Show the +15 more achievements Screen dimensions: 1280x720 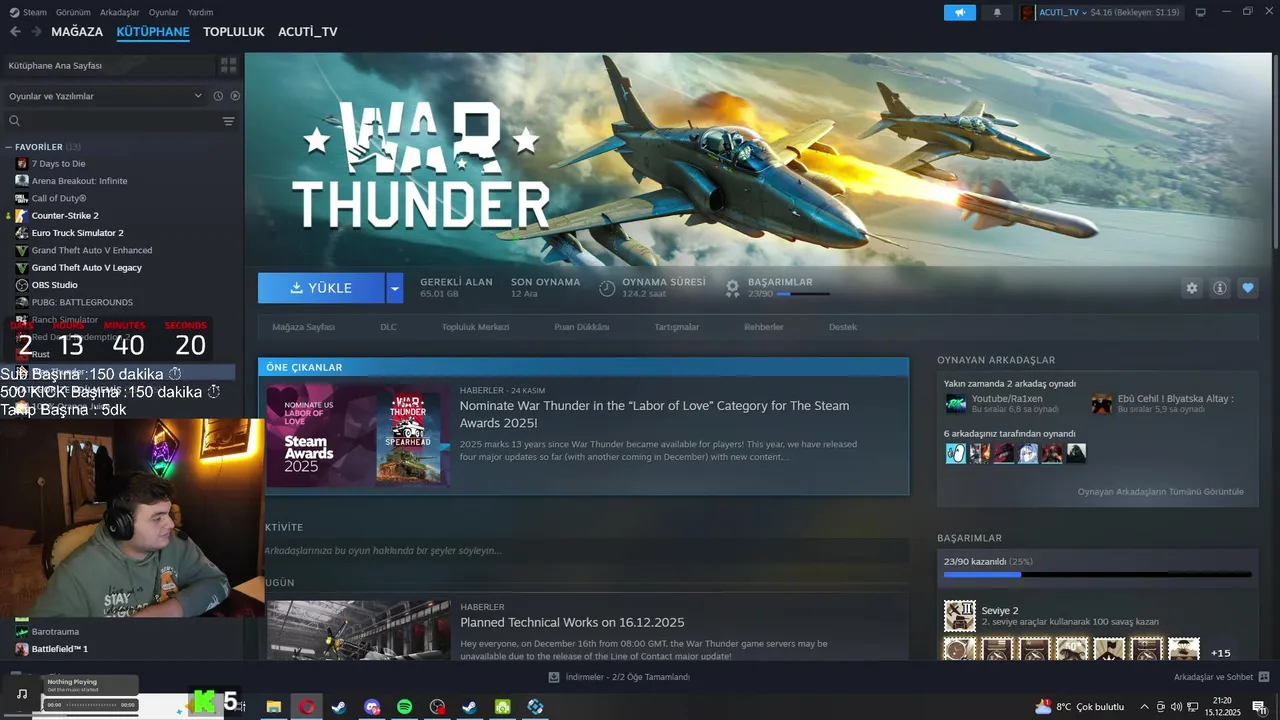click(1220, 653)
